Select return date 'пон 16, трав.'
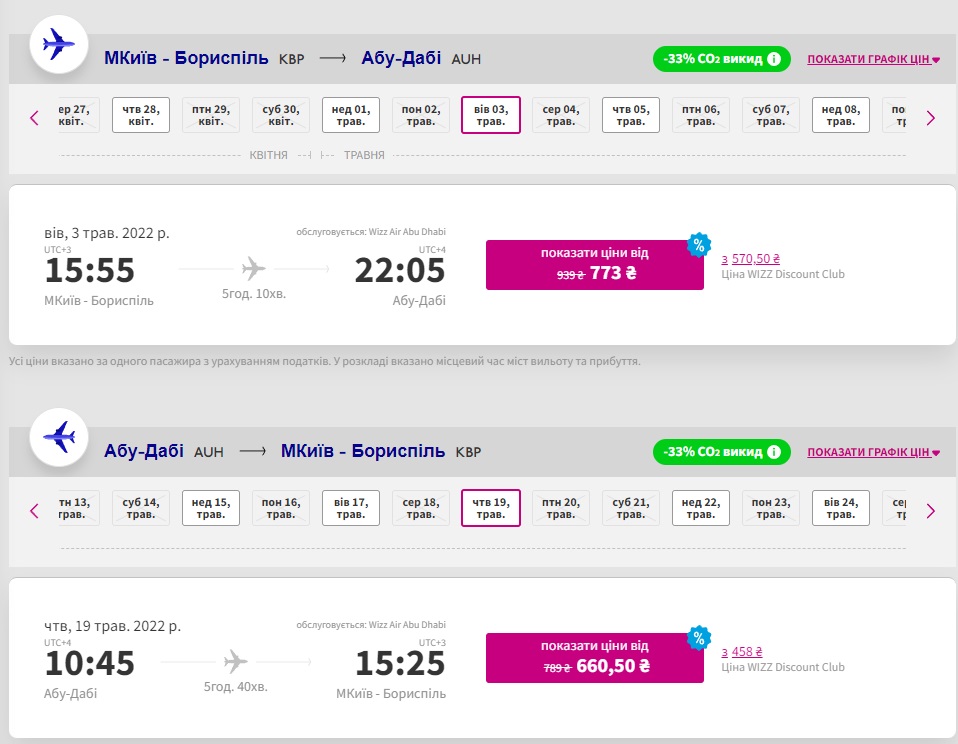This screenshot has width=958, height=744. [280, 508]
